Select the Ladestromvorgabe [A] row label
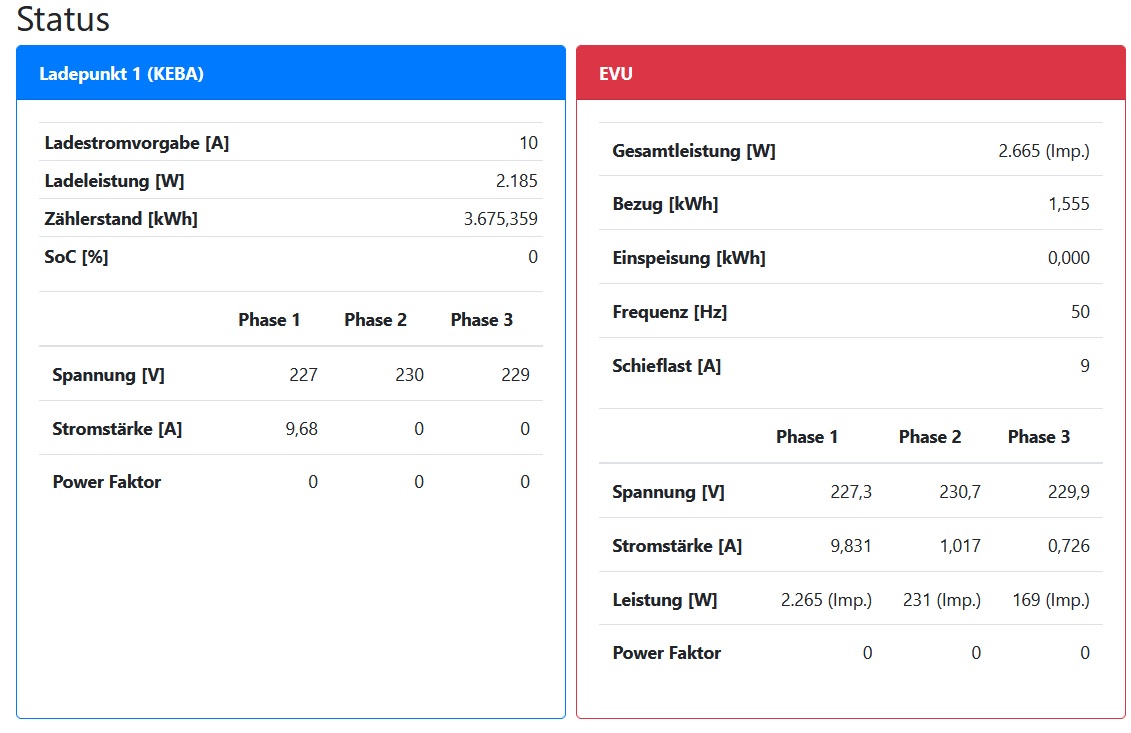 (137, 143)
